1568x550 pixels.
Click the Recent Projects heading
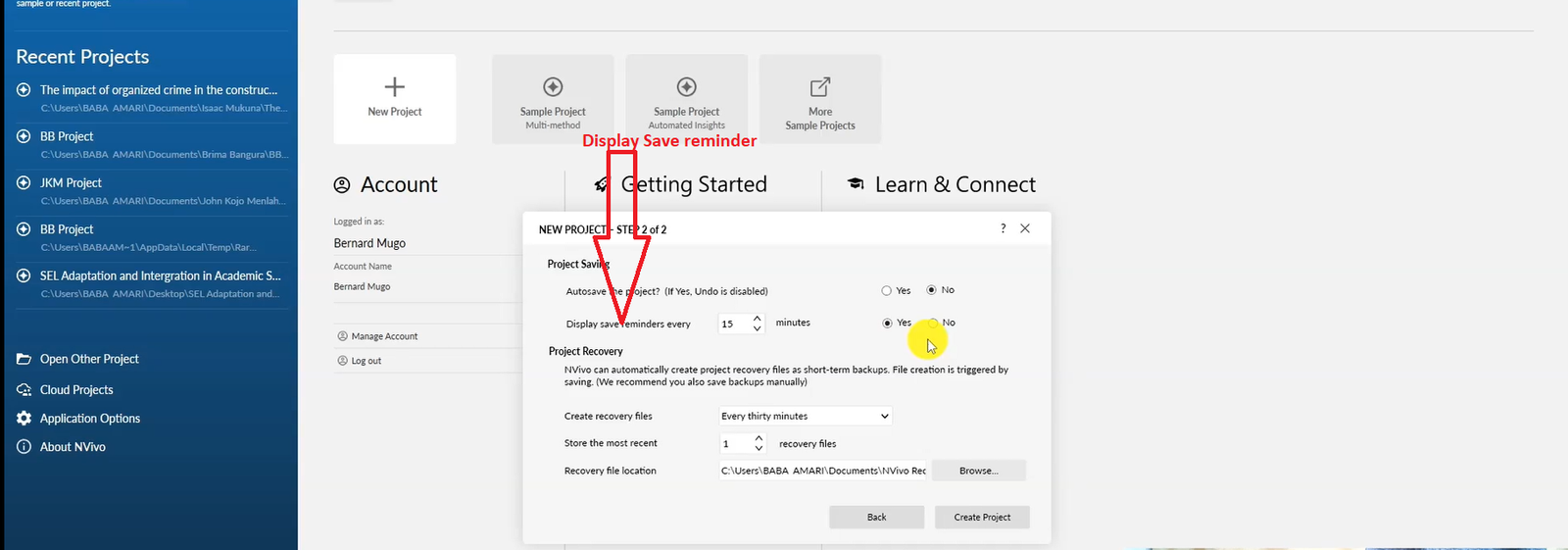coord(82,57)
